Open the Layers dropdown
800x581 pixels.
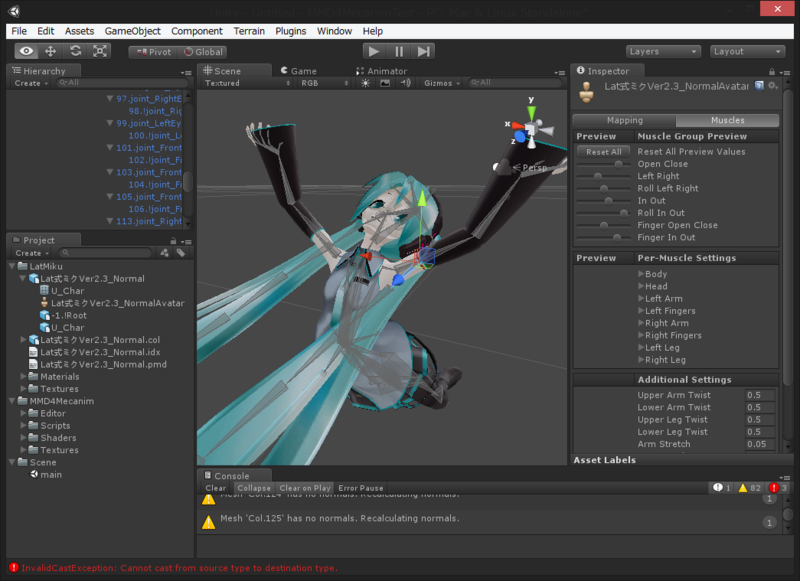(662, 52)
